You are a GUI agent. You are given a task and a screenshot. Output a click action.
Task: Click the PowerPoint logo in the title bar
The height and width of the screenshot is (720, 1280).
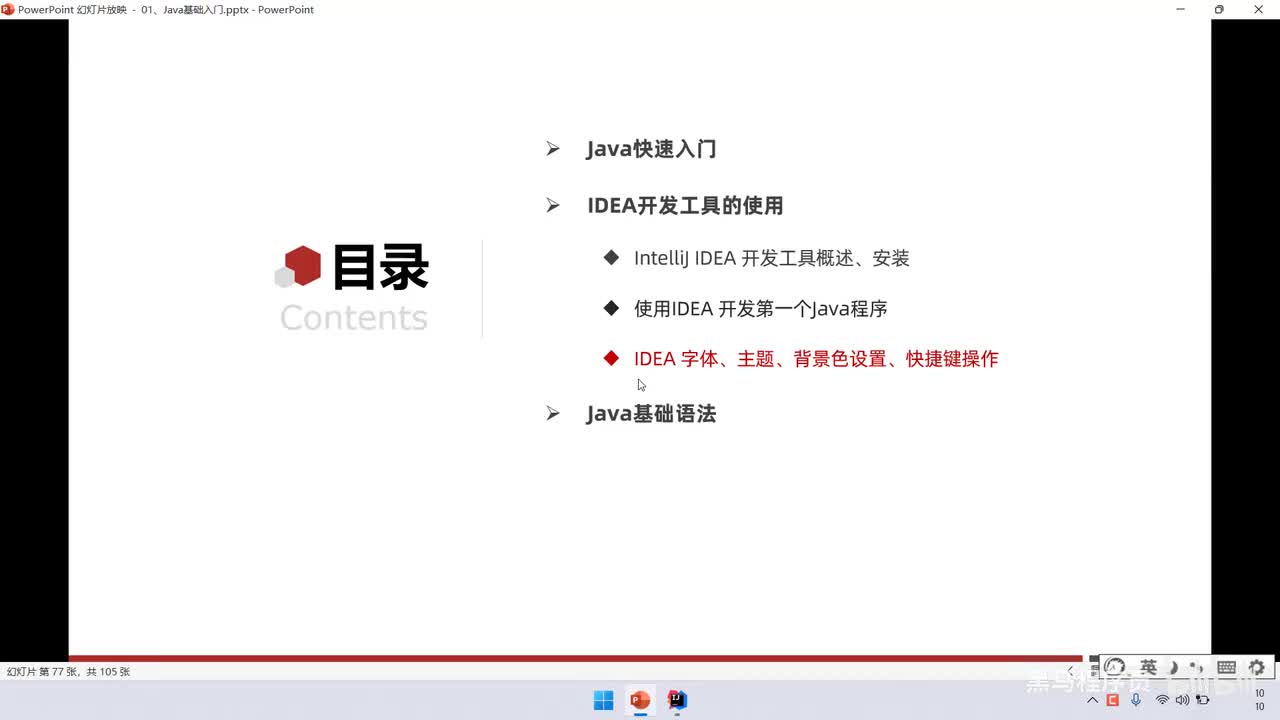[8, 9]
